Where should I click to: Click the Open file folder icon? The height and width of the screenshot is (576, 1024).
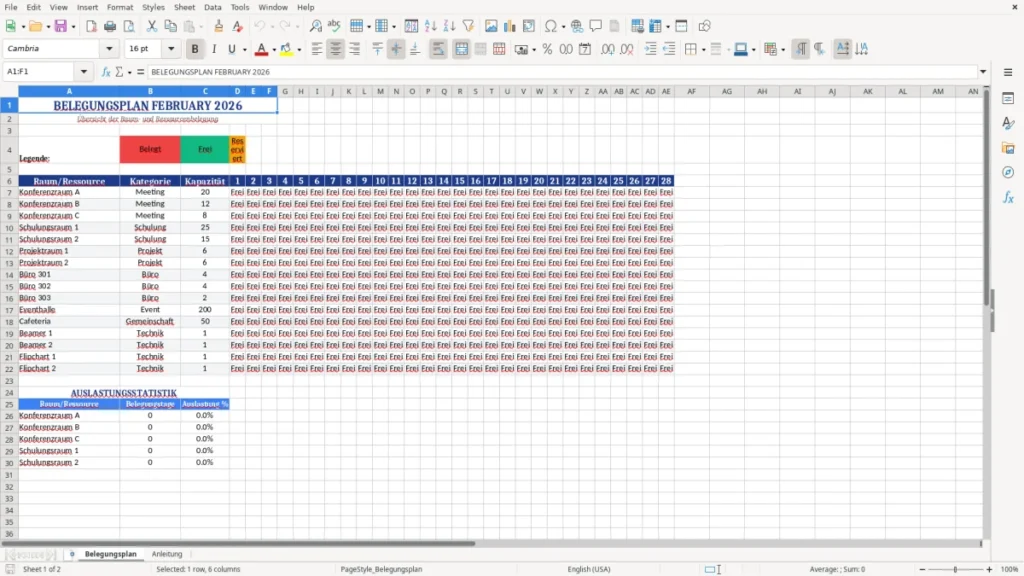coord(35,26)
